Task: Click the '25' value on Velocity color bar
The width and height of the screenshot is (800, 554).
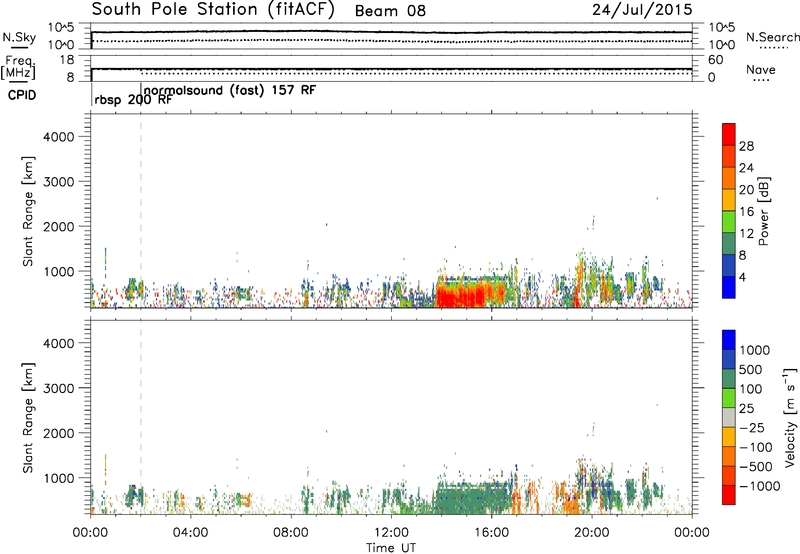Action: coord(746,408)
